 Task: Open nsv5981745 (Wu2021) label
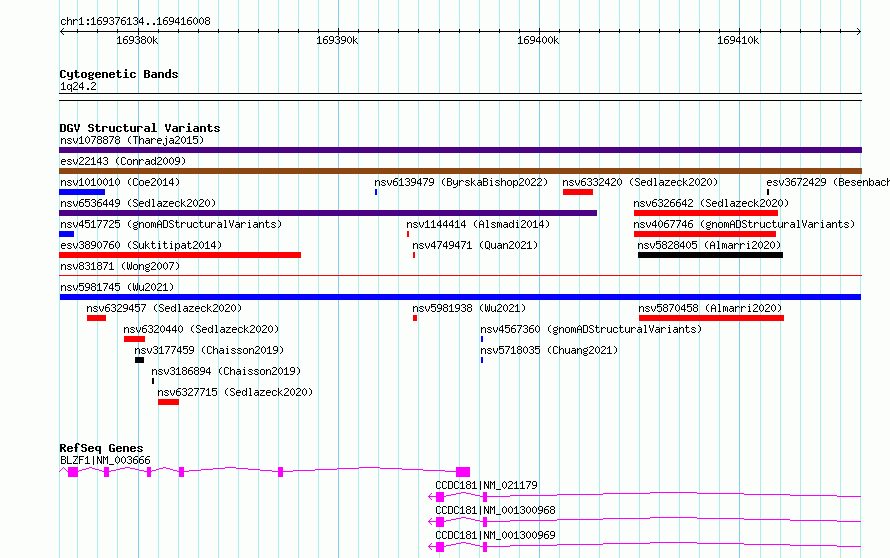tap(117, 287)
